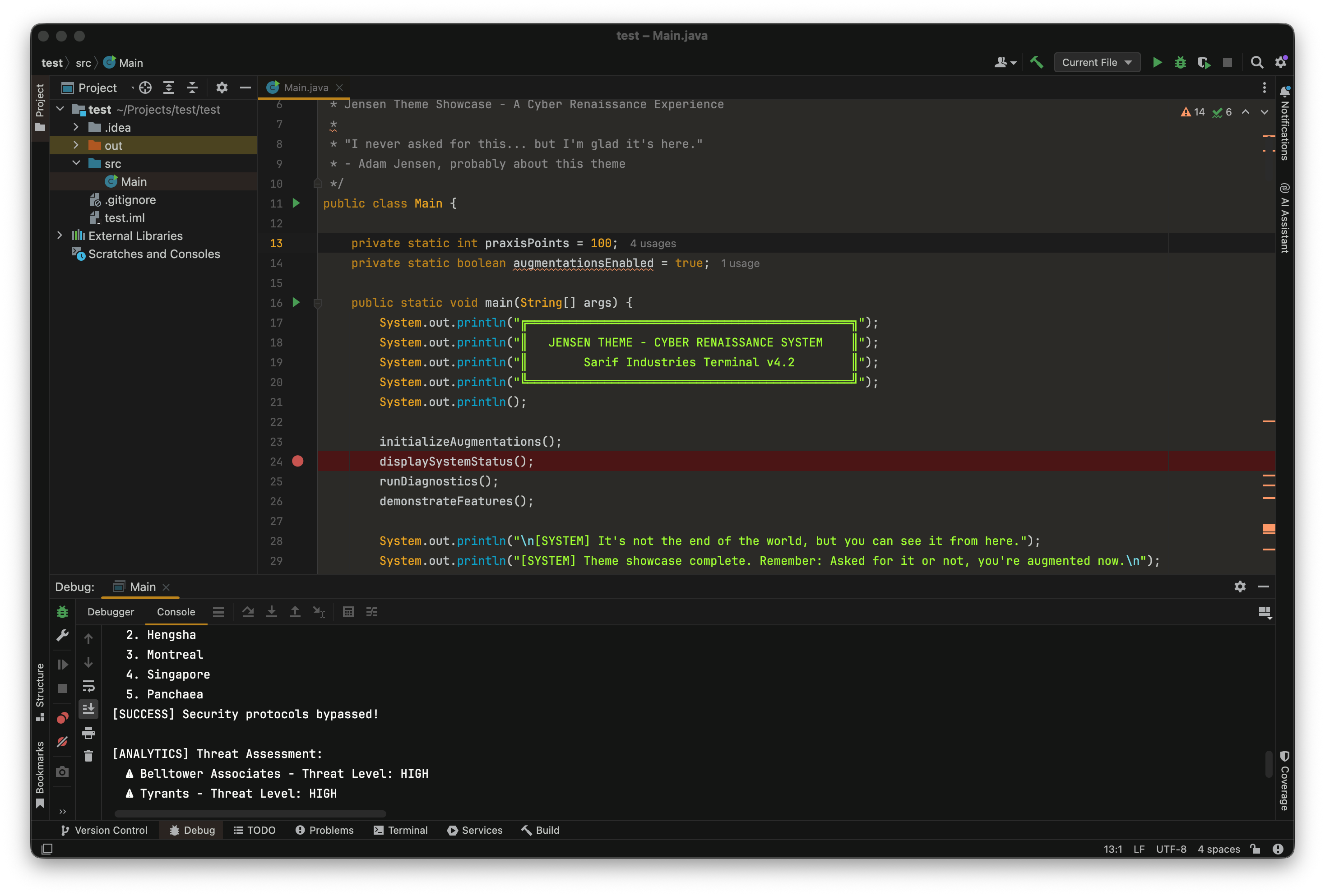Run with Coverage shield icon
This screenshot has height=896, width=1325.
pos(1204,62)
